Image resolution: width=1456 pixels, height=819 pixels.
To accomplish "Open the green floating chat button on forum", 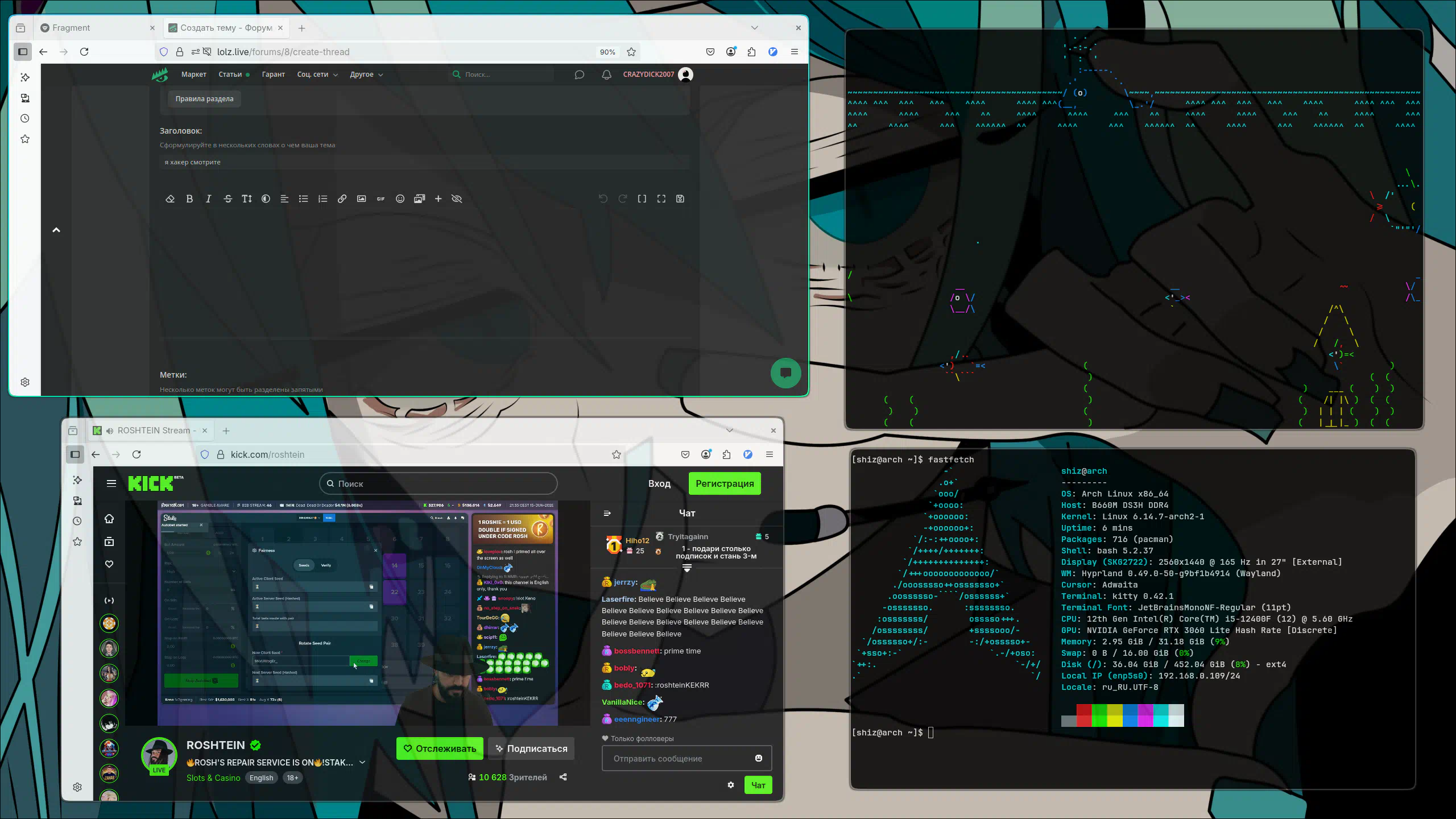I will [x=786, y=373].
